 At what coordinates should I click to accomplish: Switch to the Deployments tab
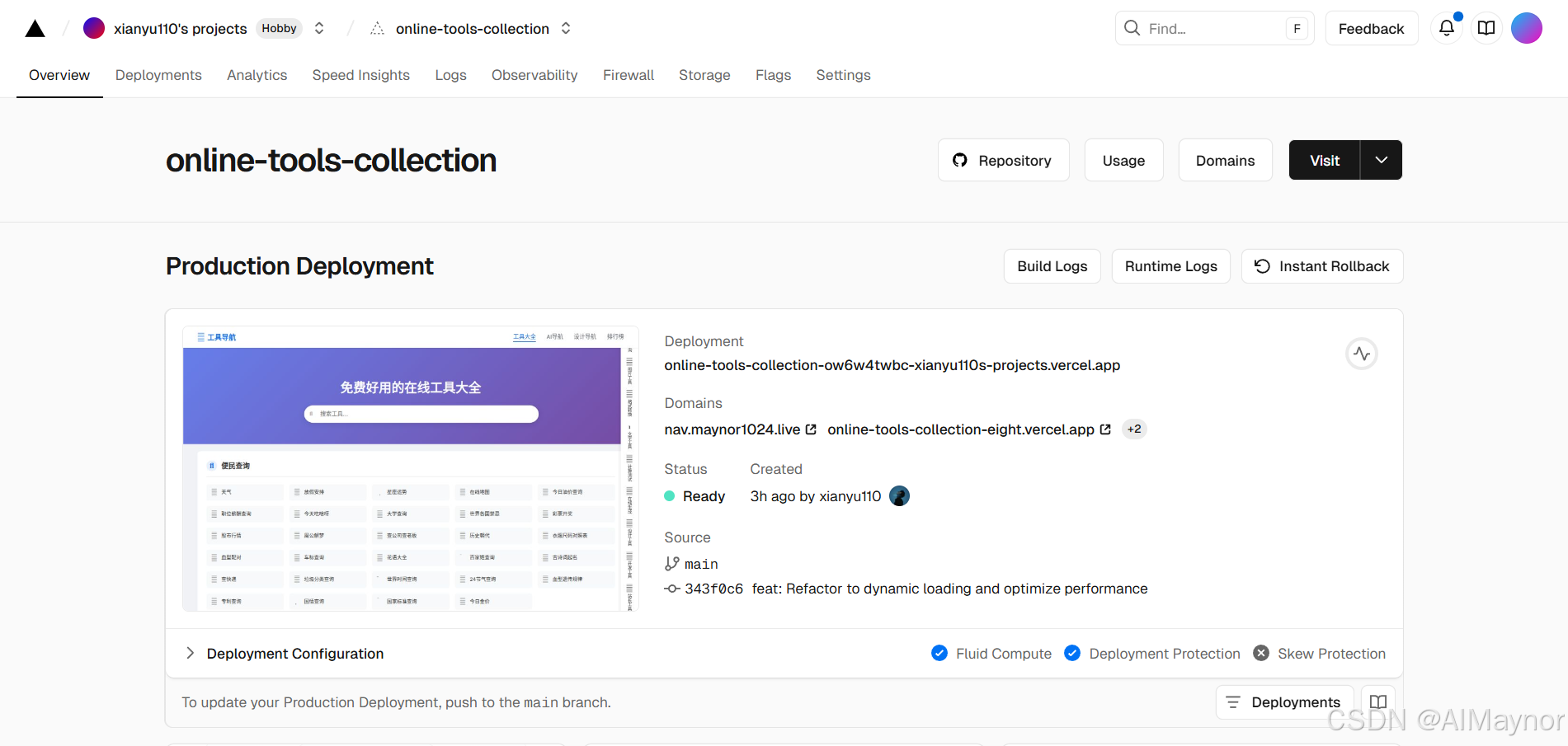coord(158,75)
